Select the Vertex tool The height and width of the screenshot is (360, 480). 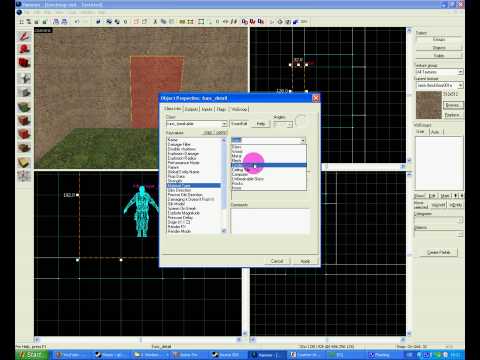coord(24,176)
